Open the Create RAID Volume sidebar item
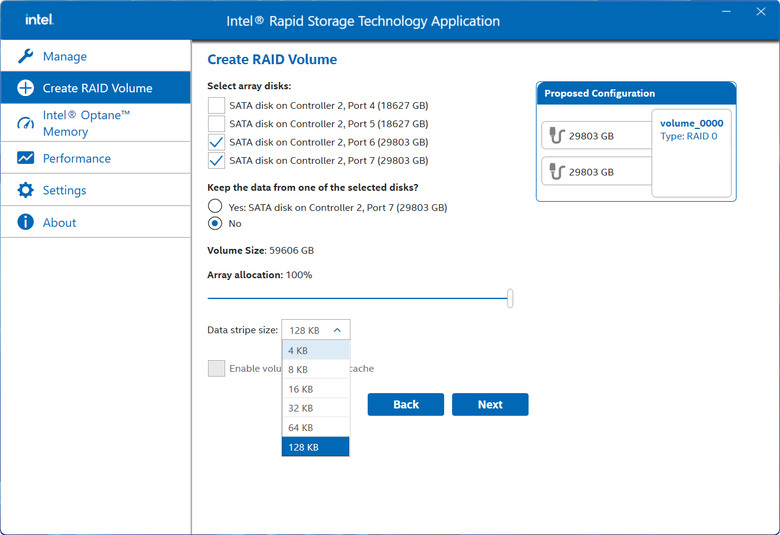Image resolution: width=780 pixels, height=535 pixels. tap(96, 88)
